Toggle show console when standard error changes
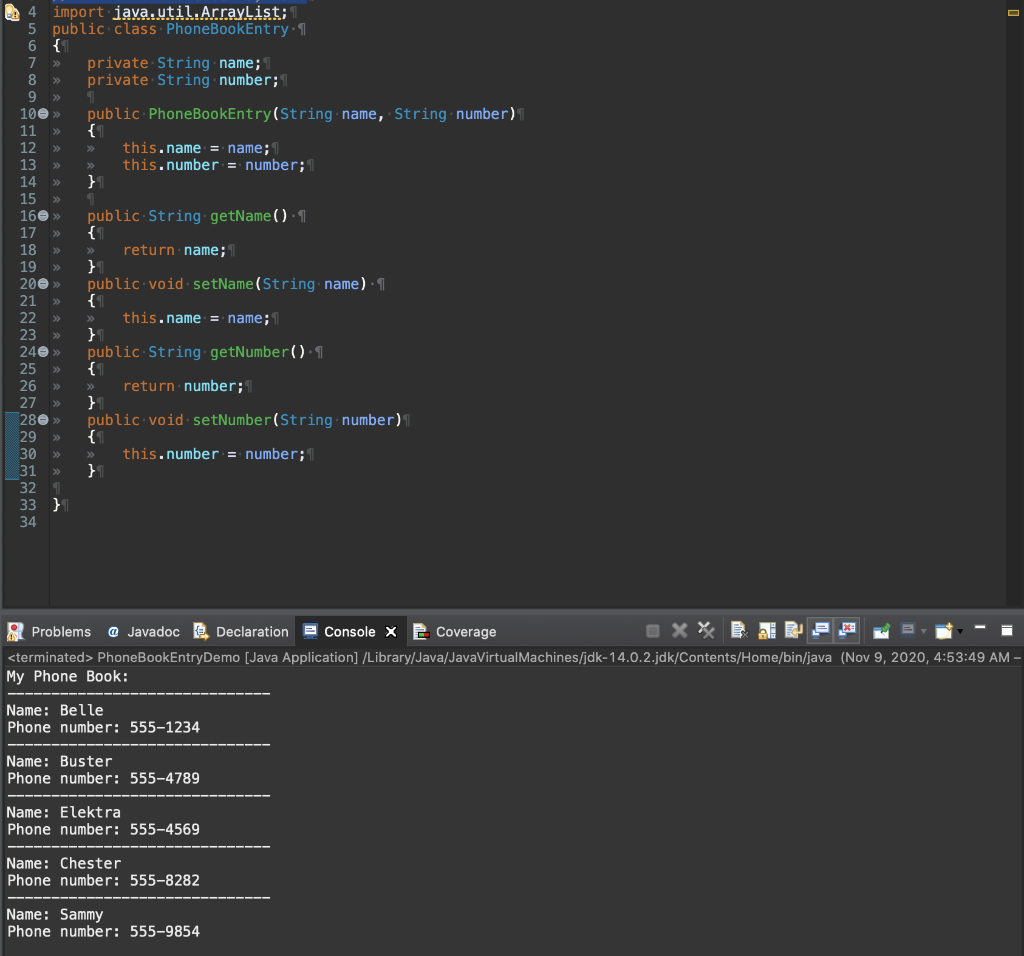Screen dimensions: 1024x956 tap(847, 630)
